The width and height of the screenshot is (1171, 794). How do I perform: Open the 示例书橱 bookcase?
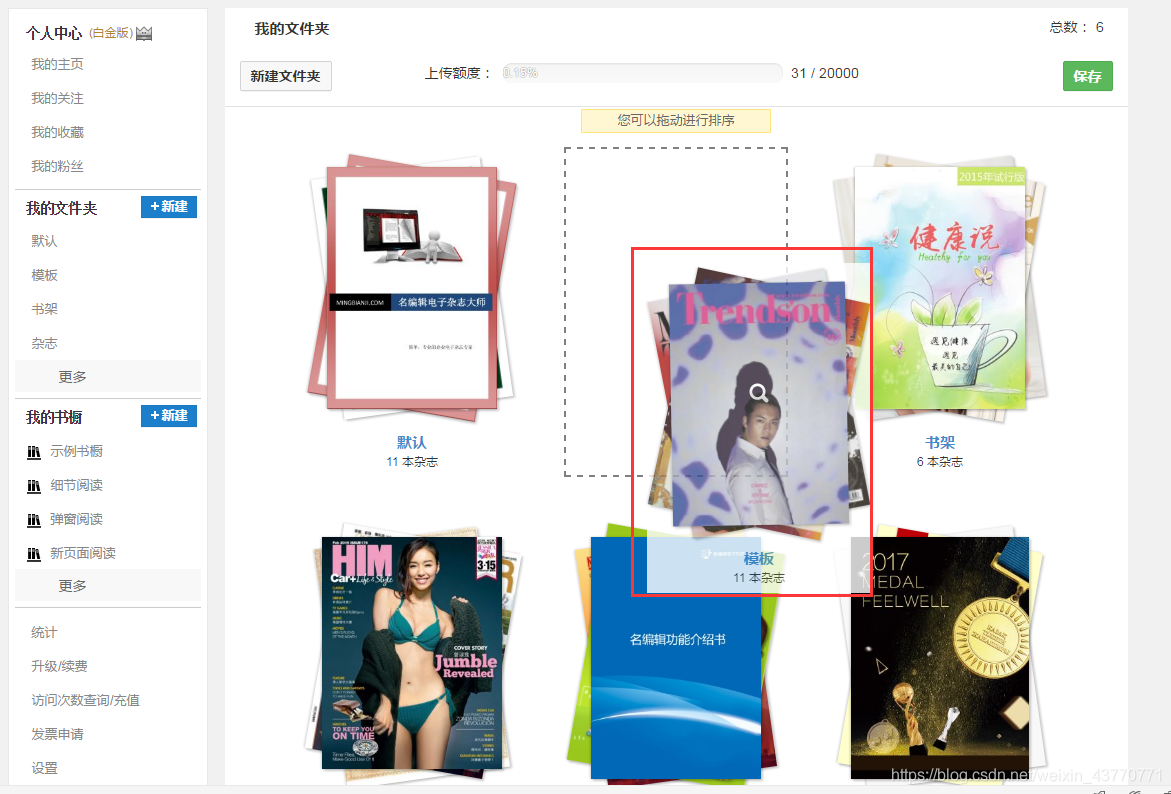76,451
